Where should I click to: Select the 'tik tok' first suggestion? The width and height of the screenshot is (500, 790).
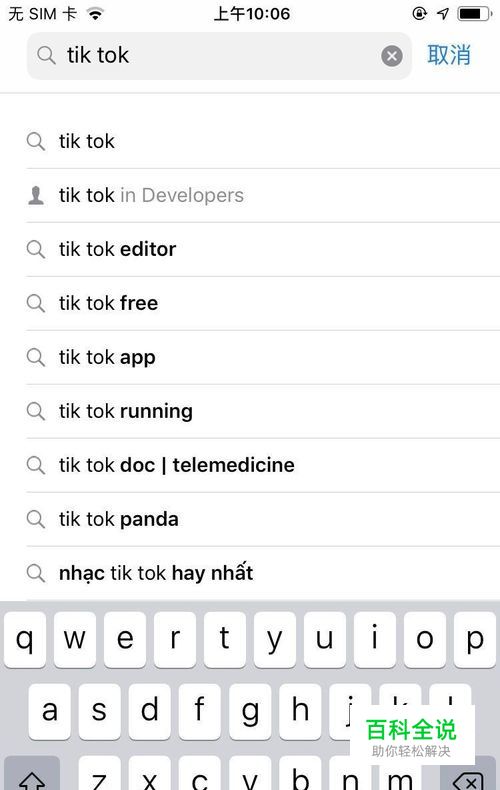point(263,142)
